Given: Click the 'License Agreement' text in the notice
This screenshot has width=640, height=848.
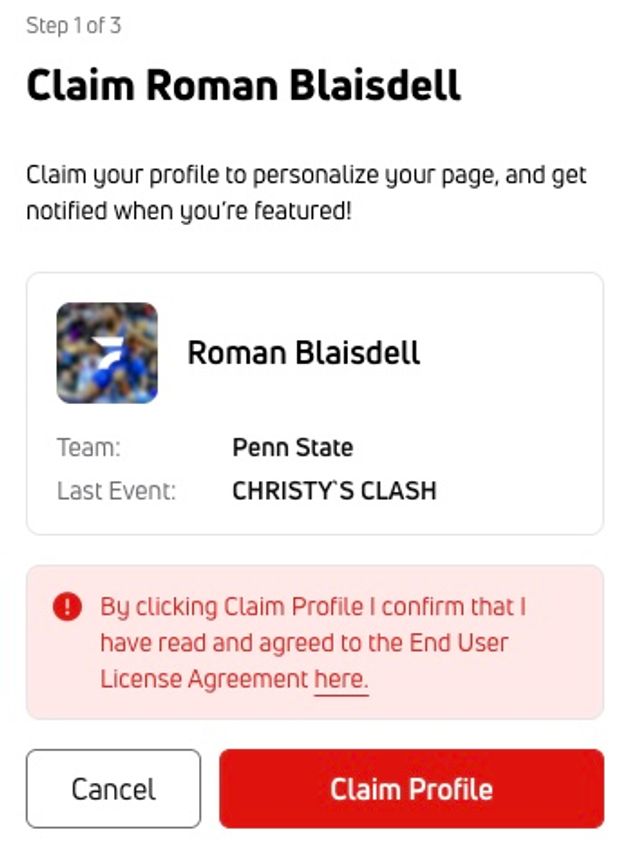Looking at the screenshot, I should 204,679.
